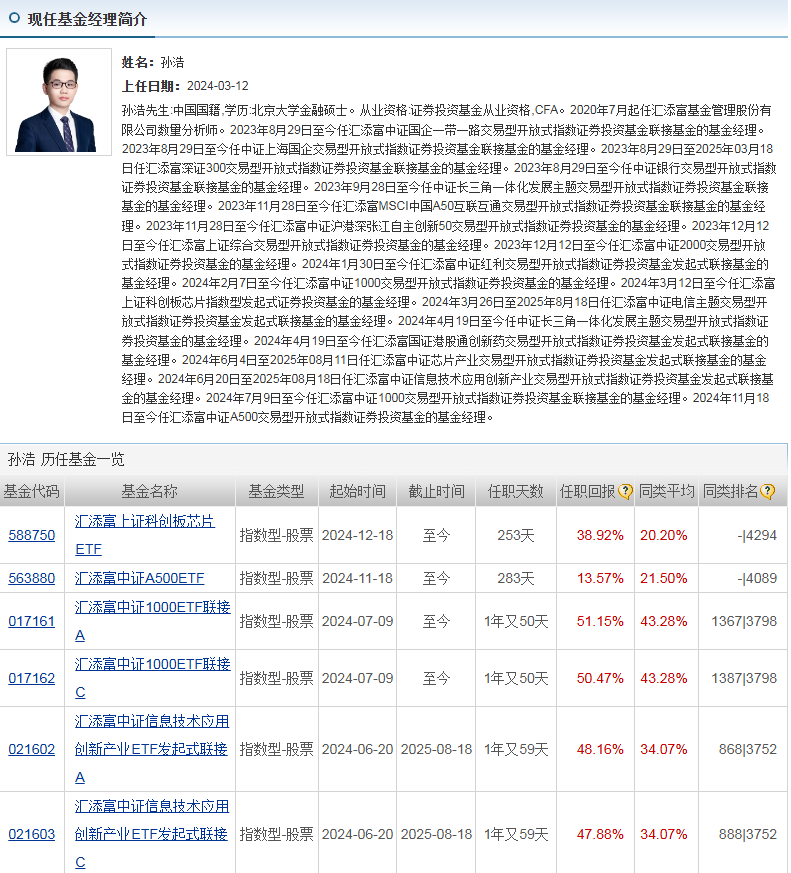
Task: Open fund manager 孙浩's portrait photo
Action: [59, 102]
